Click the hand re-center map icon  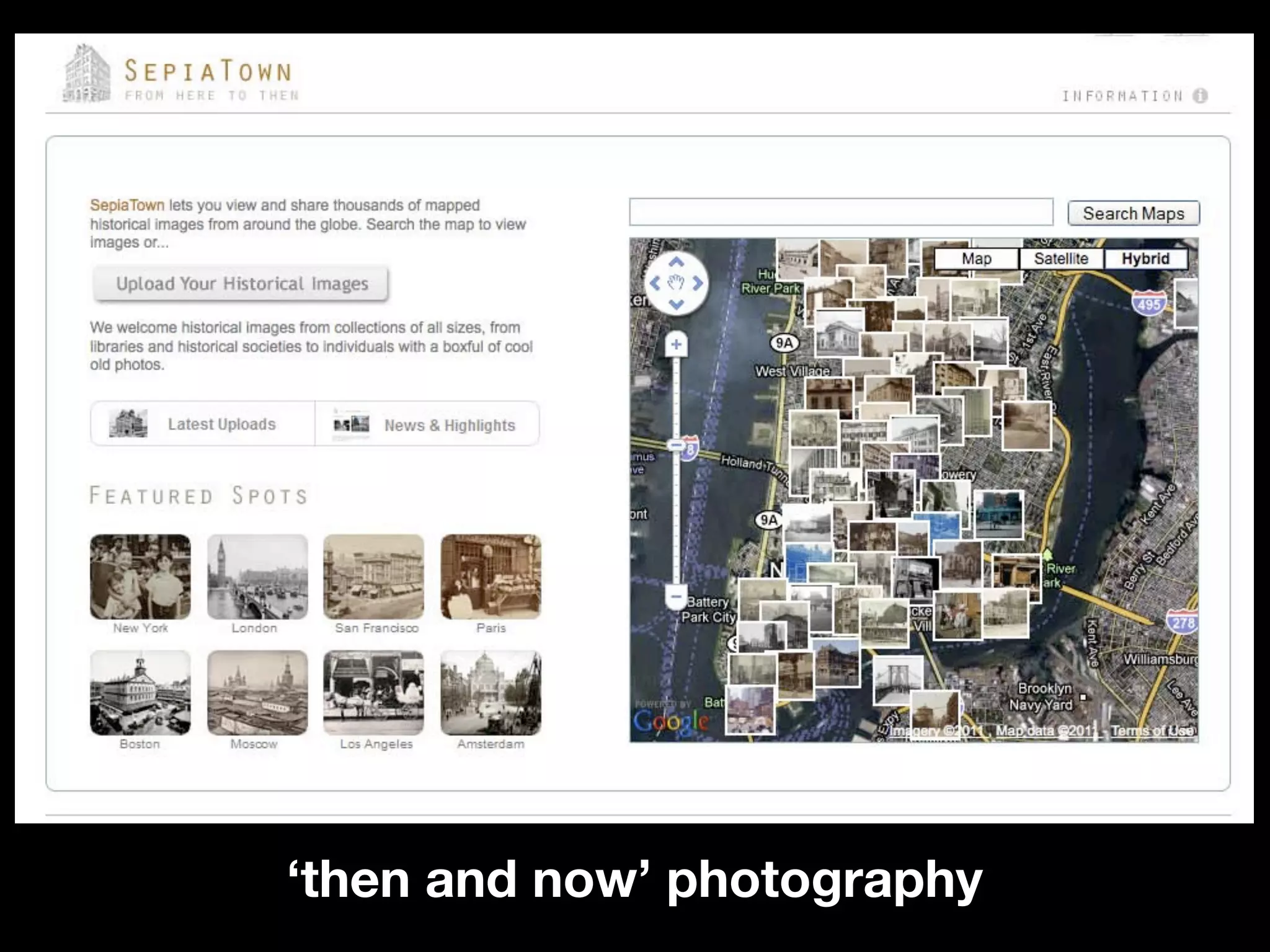676,283
